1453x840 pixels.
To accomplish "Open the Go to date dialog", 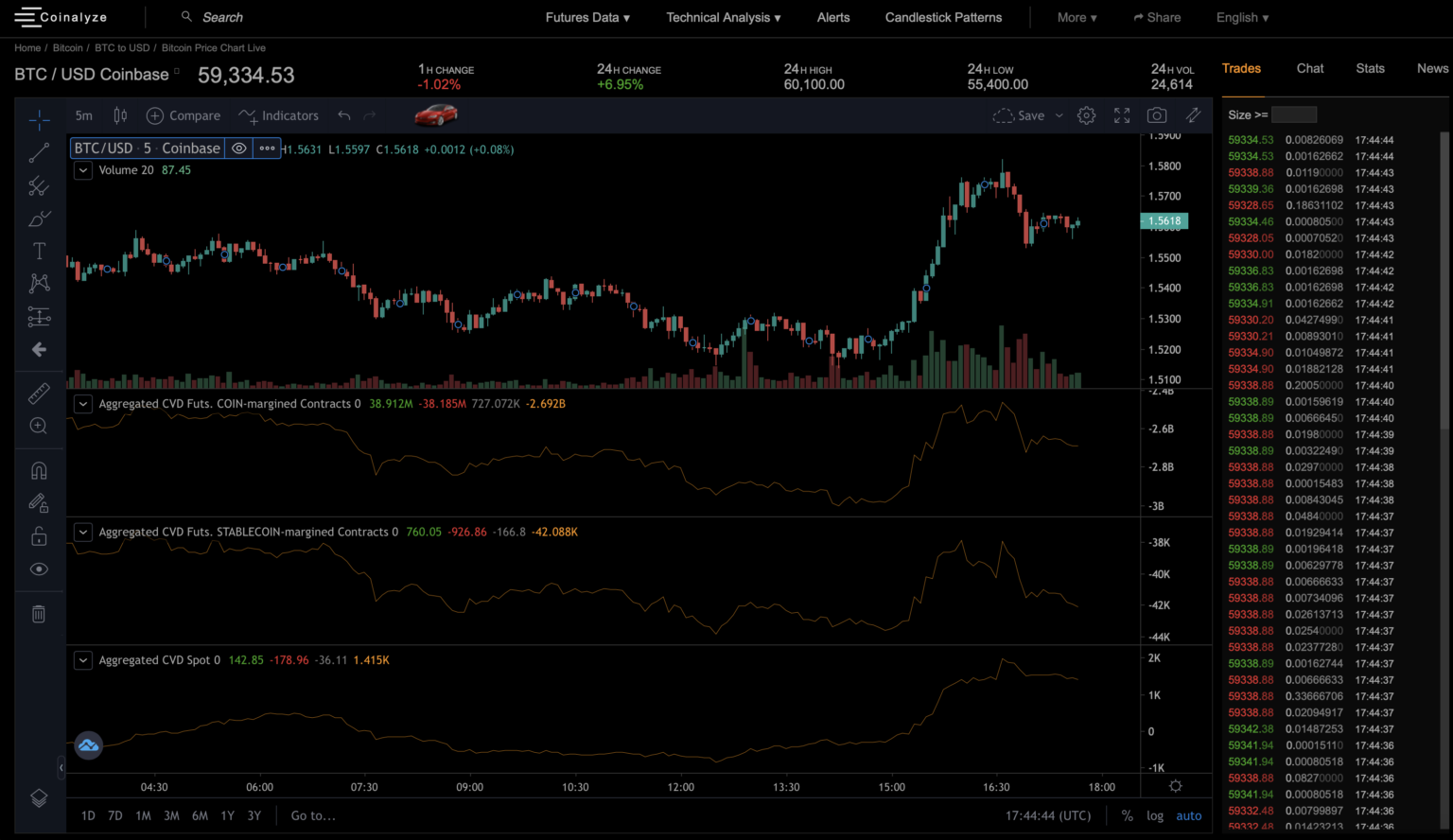I will 313,815.
